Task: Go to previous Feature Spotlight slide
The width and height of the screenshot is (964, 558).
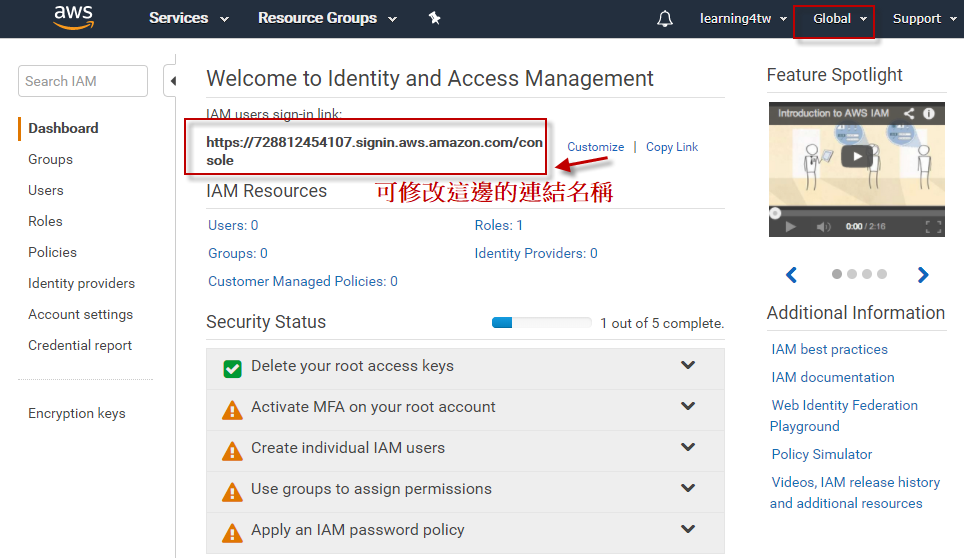Action: coord(791,275)
